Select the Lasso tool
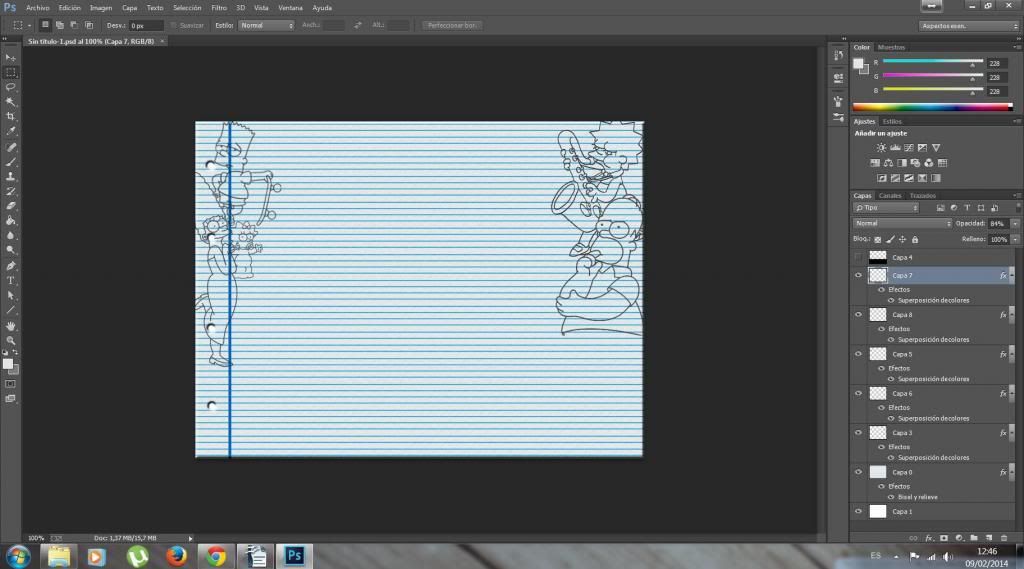1024x569 pixels. pyautogui.click(x=11, y=87)
